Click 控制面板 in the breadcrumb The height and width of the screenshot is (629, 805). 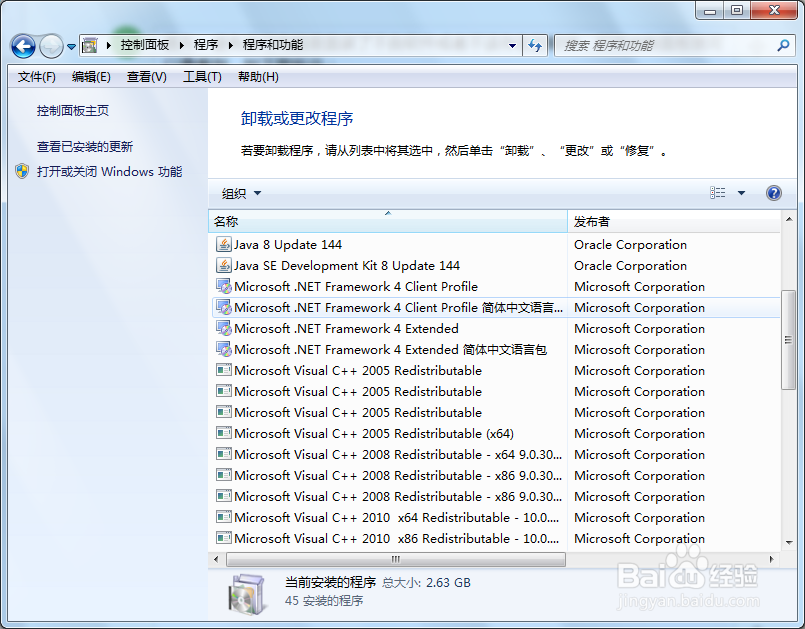(145, 45)
